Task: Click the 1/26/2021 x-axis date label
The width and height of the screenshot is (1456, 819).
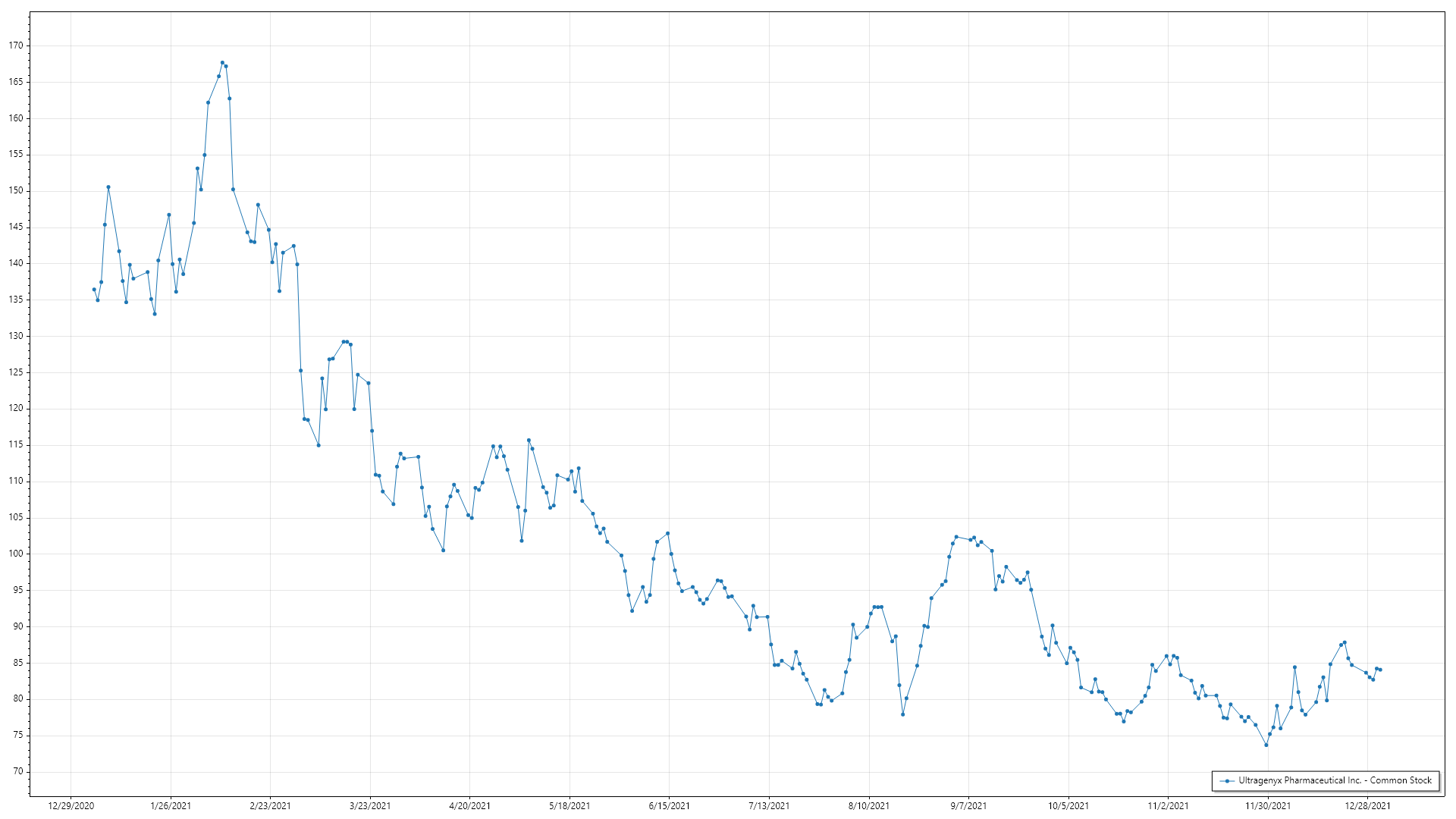Action: pos(171,806)
